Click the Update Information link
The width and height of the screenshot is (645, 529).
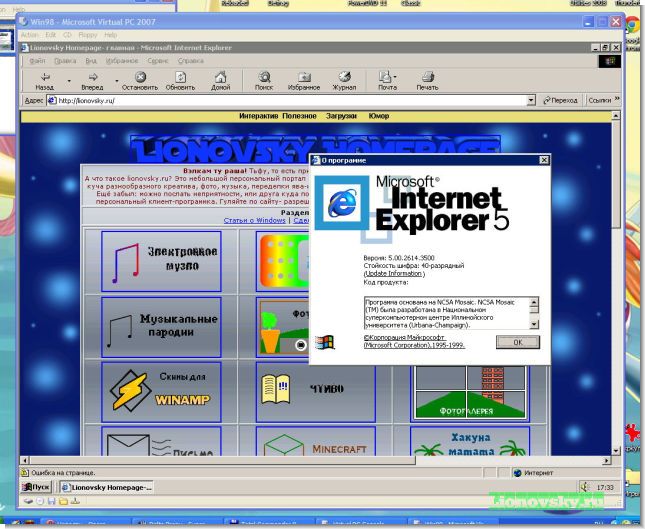click(394, 273)
